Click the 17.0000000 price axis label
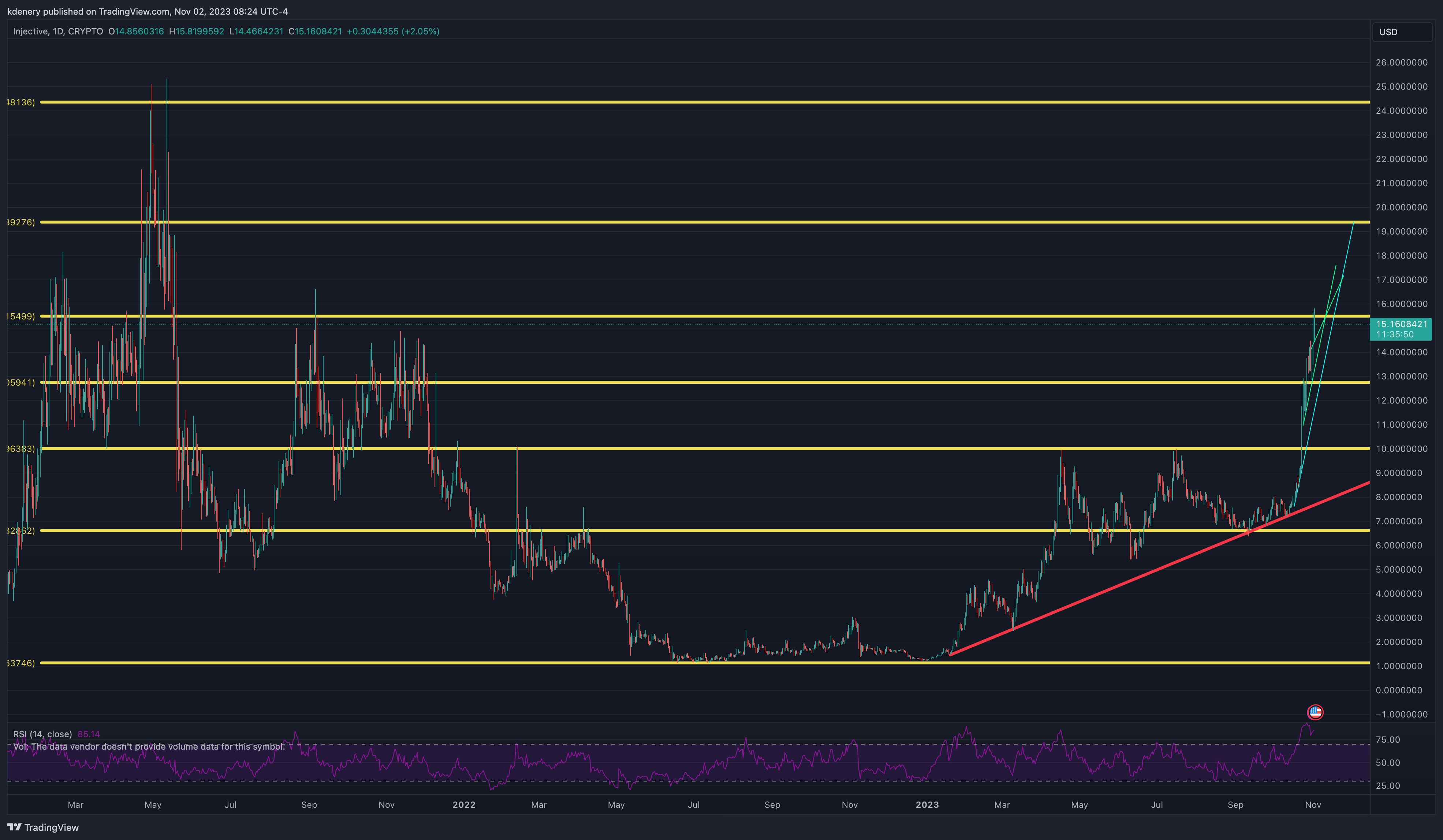This screenshot has width=1443, height=840. point(1401,280)
